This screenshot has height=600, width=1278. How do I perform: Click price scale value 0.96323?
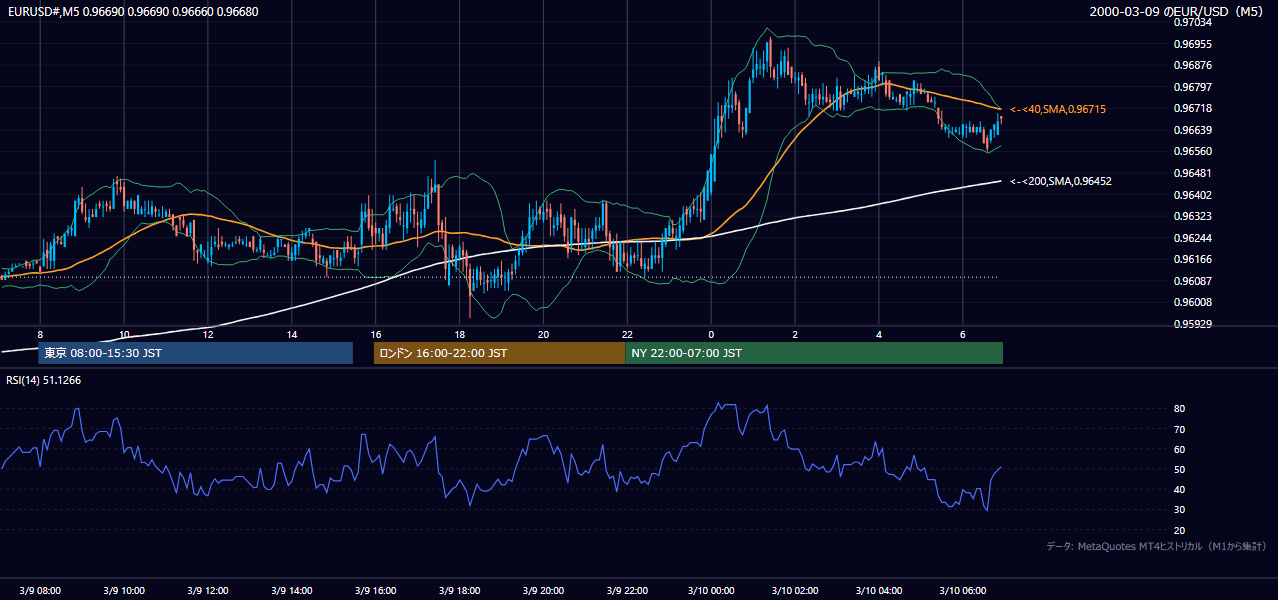point(1193,216)
